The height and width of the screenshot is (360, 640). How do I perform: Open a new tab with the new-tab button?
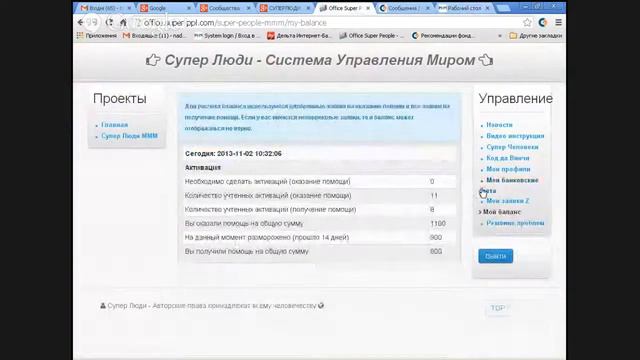[502, 8]
